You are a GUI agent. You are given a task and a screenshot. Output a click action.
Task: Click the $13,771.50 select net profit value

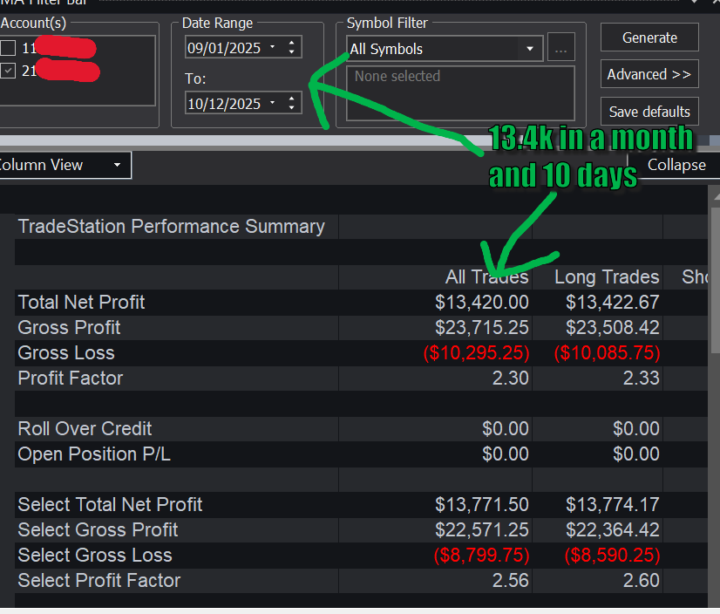tap(482, 504)
